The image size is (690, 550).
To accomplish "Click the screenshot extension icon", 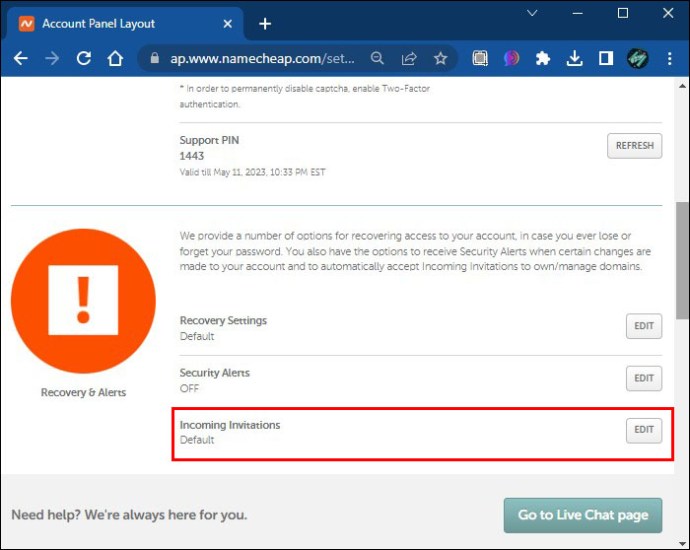I will tap(480, 58).
